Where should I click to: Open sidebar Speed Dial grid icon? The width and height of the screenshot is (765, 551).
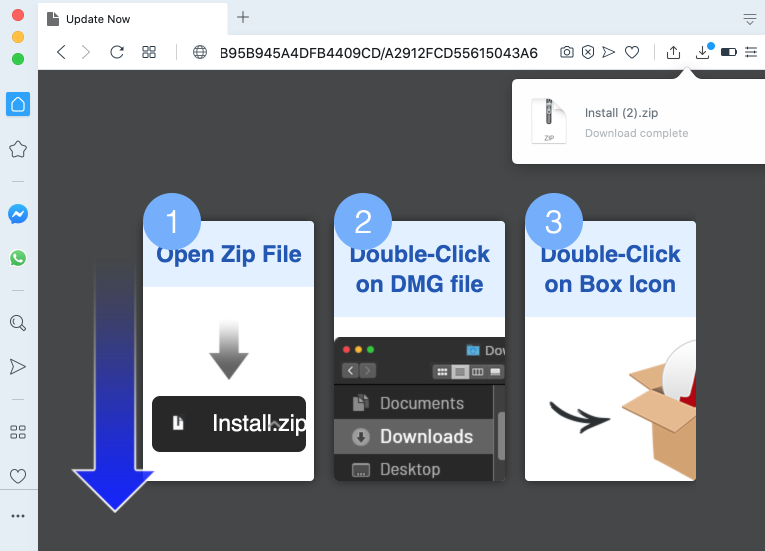(x=18, y=432)
